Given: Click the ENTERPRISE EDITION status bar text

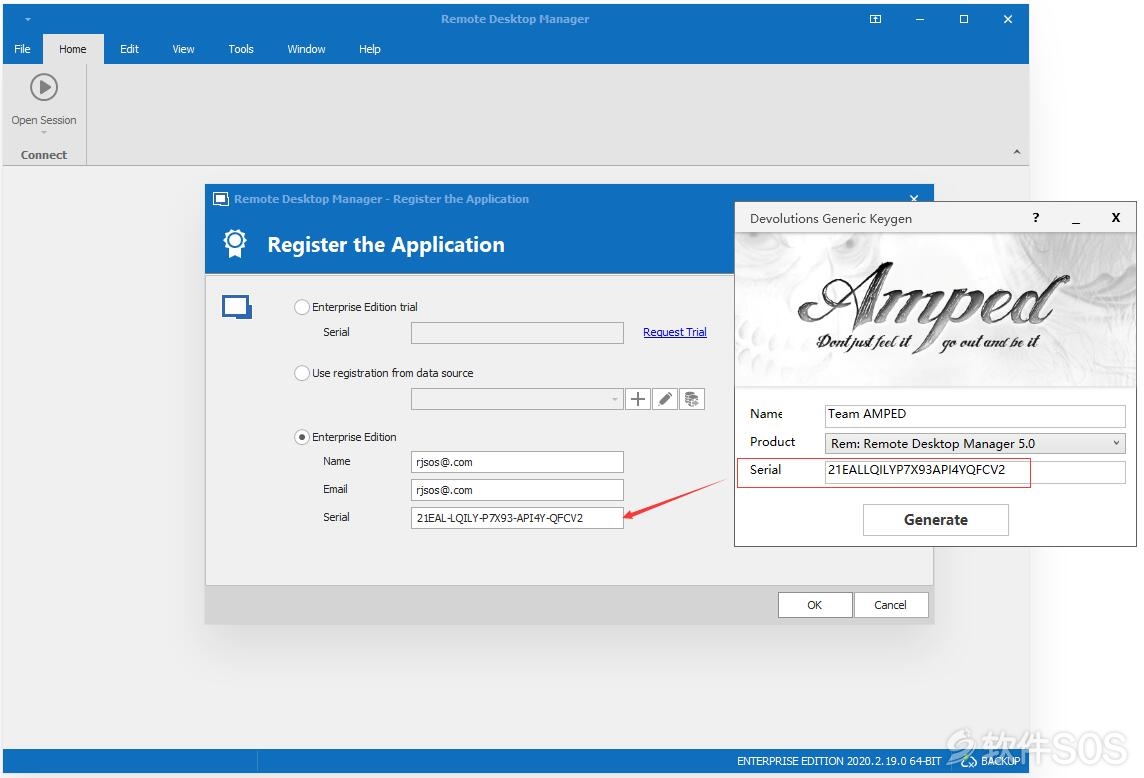Looking at the screenshot, I should point(839,761).
